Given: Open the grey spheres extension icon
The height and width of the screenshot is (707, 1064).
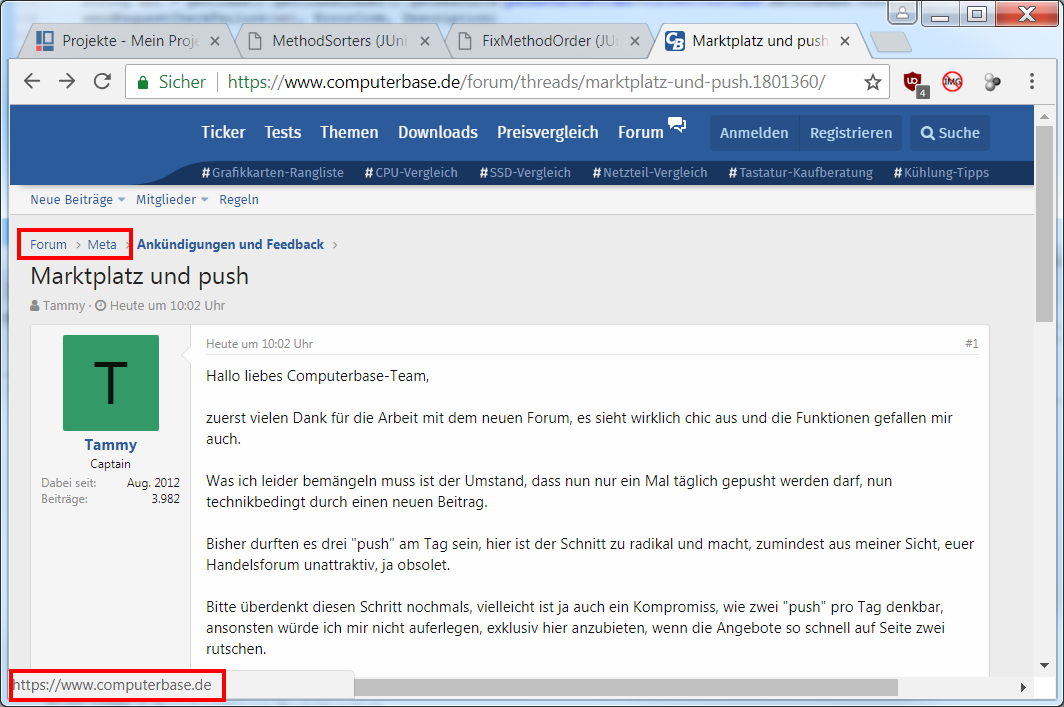Looking at the screenshot, I should pyautogui.click(x=992, y=82).
